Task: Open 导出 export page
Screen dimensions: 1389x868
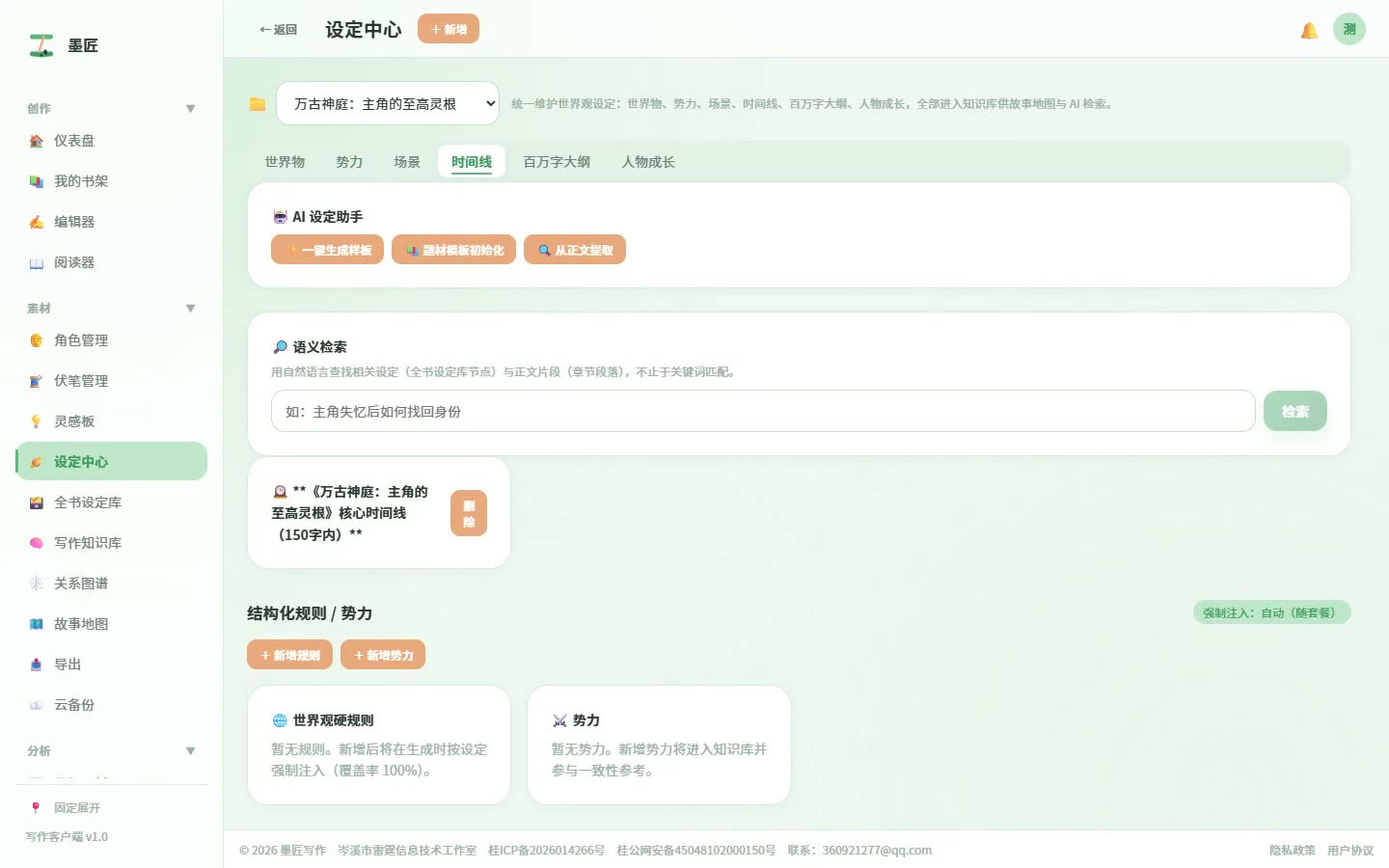Action: pyautogui.click(x=112, y=665)
